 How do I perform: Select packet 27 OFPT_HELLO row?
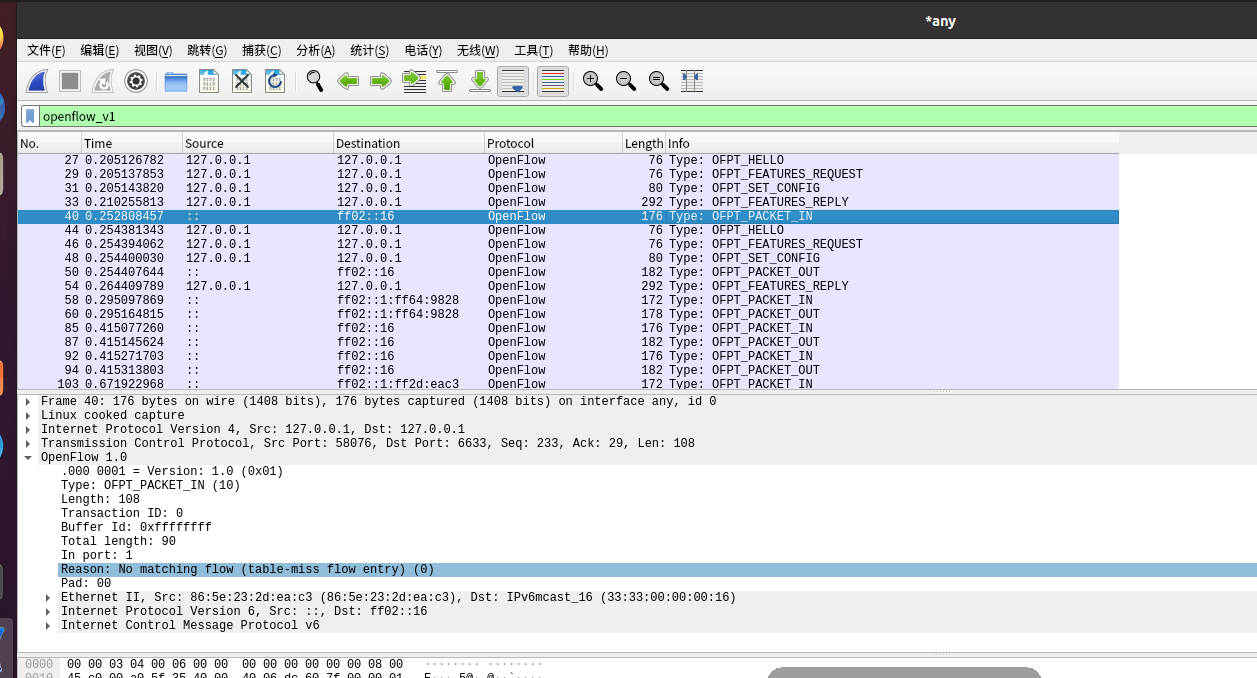click(568, 160)
